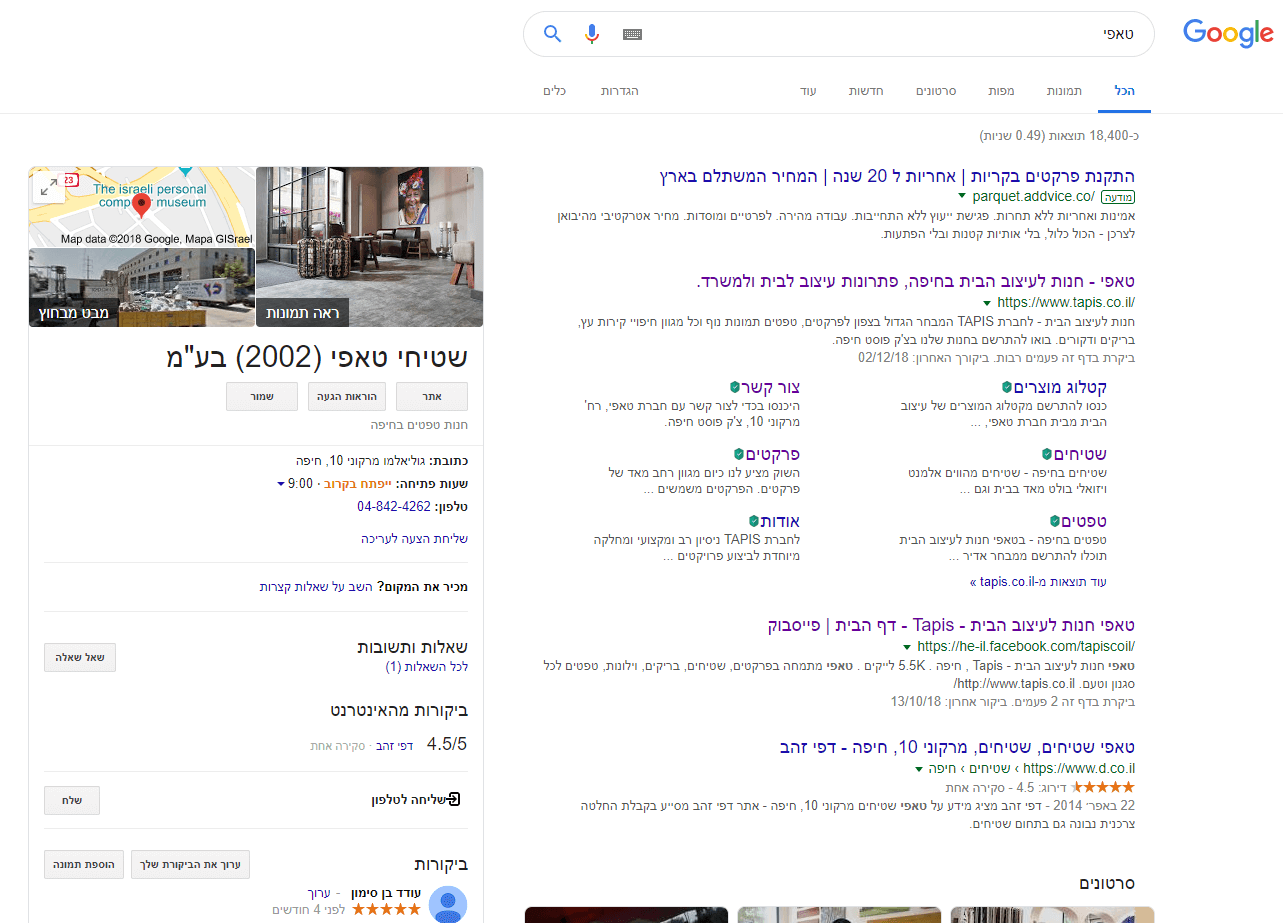
Task: Click לכל השאלות (1) link
Action: (x=427, y=666)
